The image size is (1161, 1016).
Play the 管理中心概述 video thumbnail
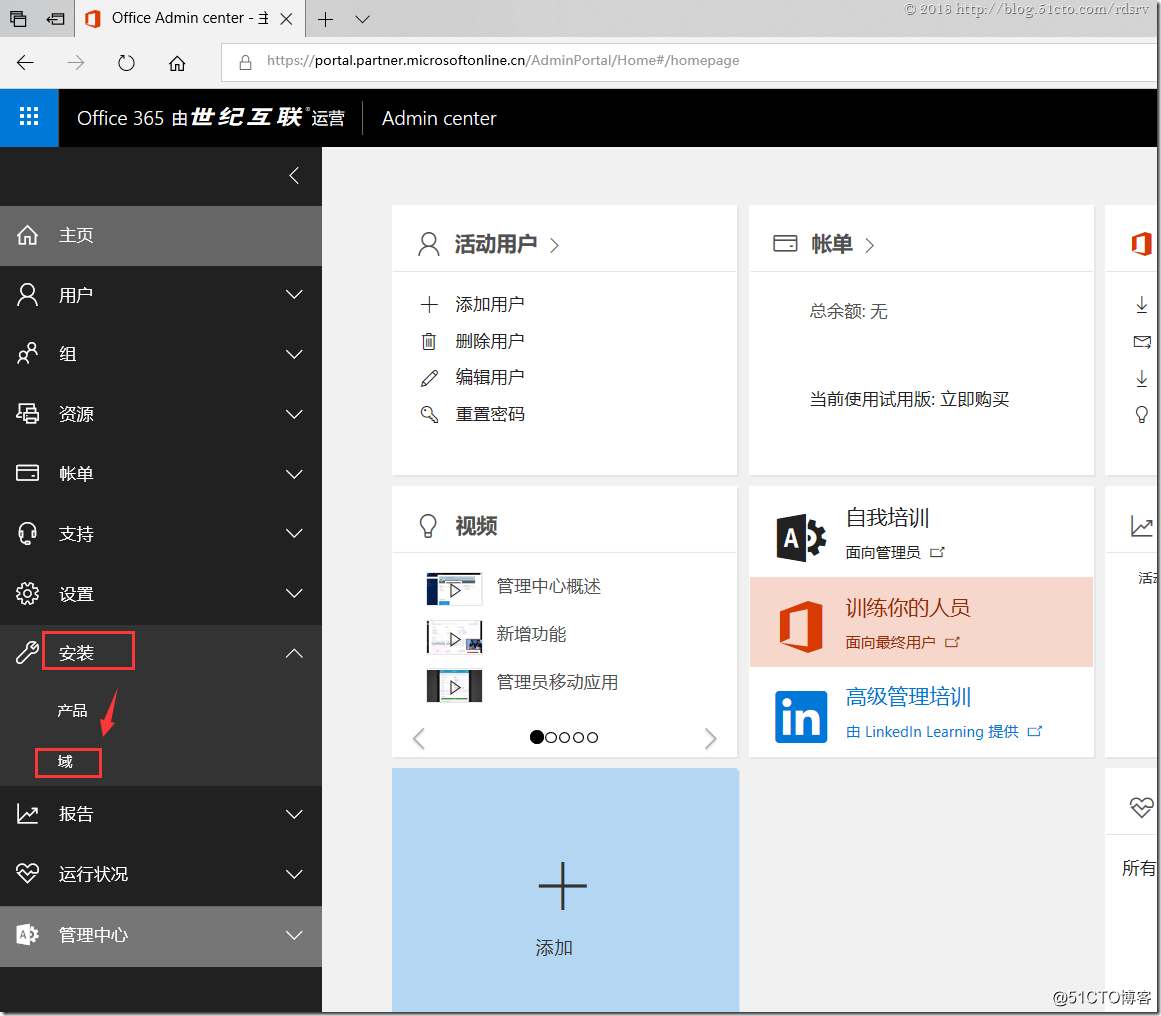(454, 589)
